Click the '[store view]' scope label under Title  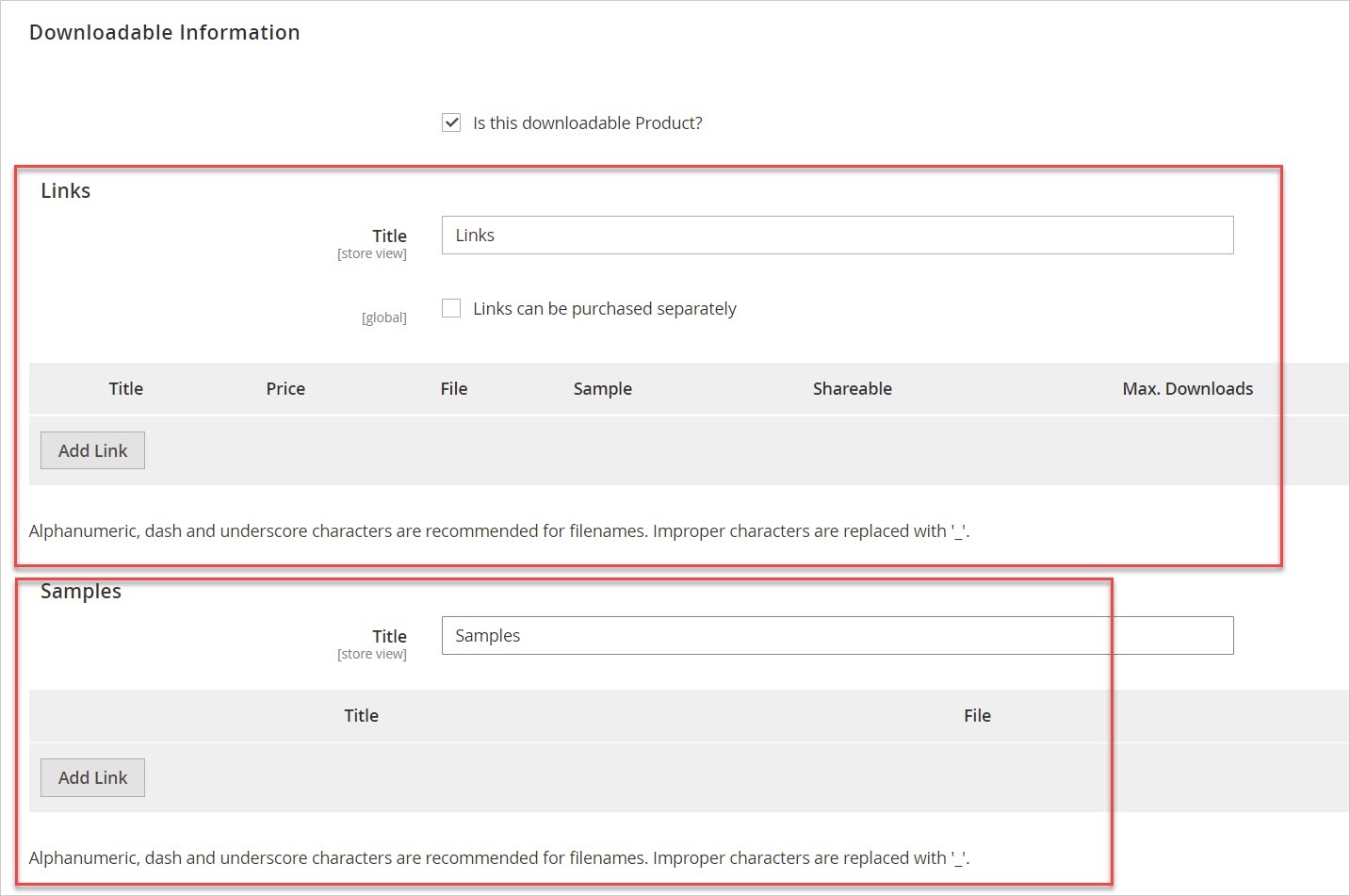pos(371,253)
